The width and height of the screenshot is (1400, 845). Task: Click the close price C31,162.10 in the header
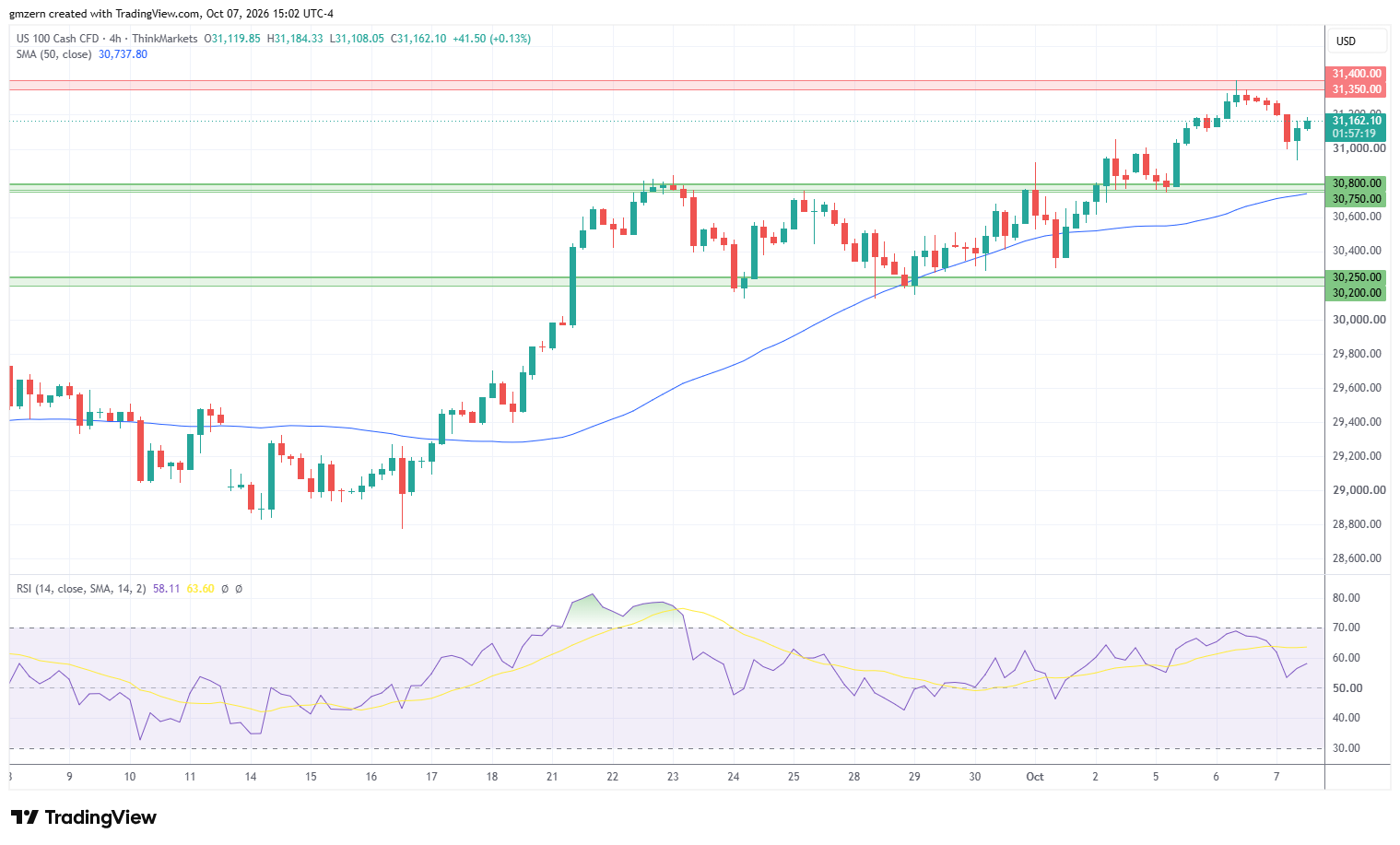[x=418, y=39]
